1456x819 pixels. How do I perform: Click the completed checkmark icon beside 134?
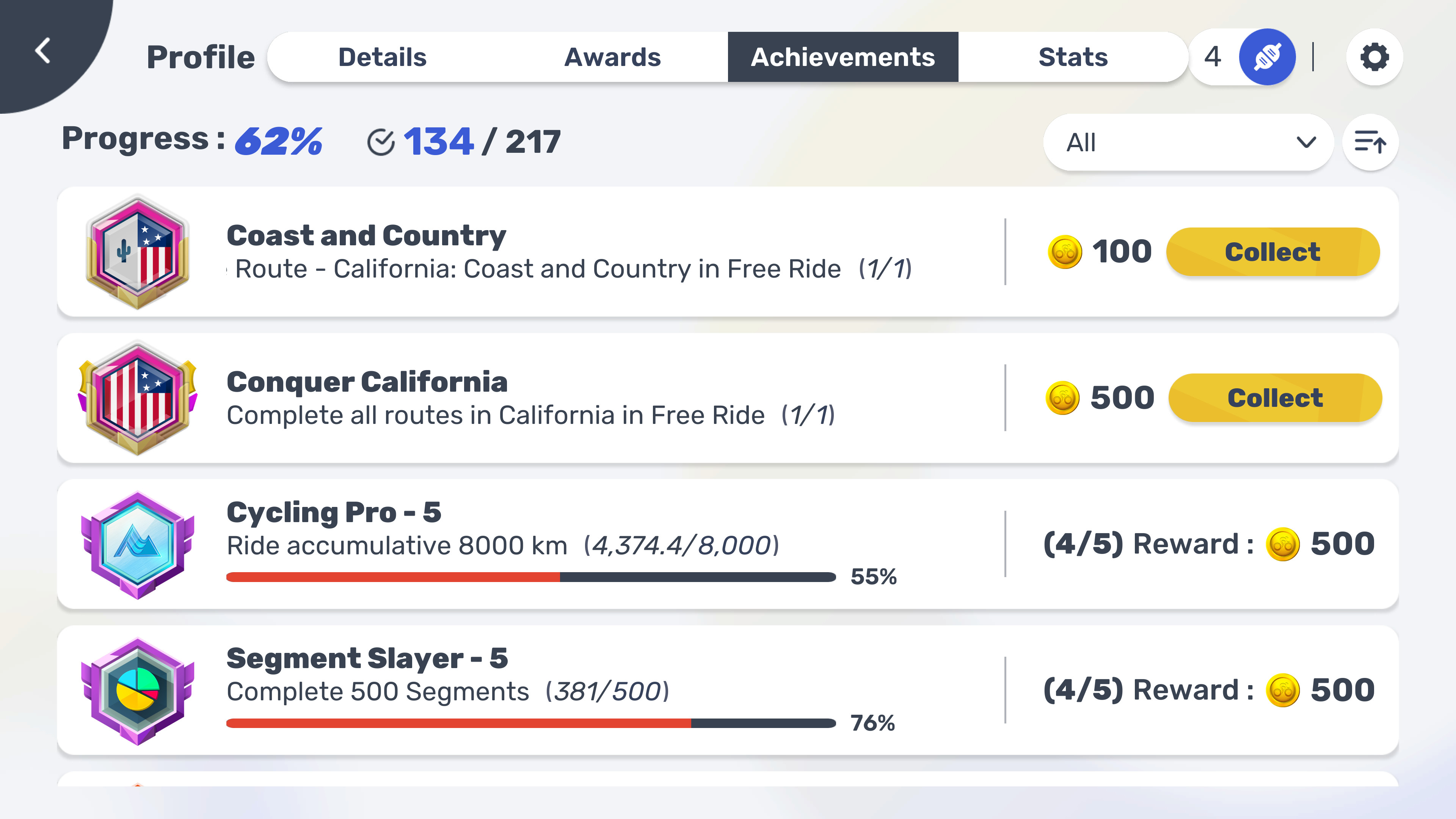tap(380, 142)
